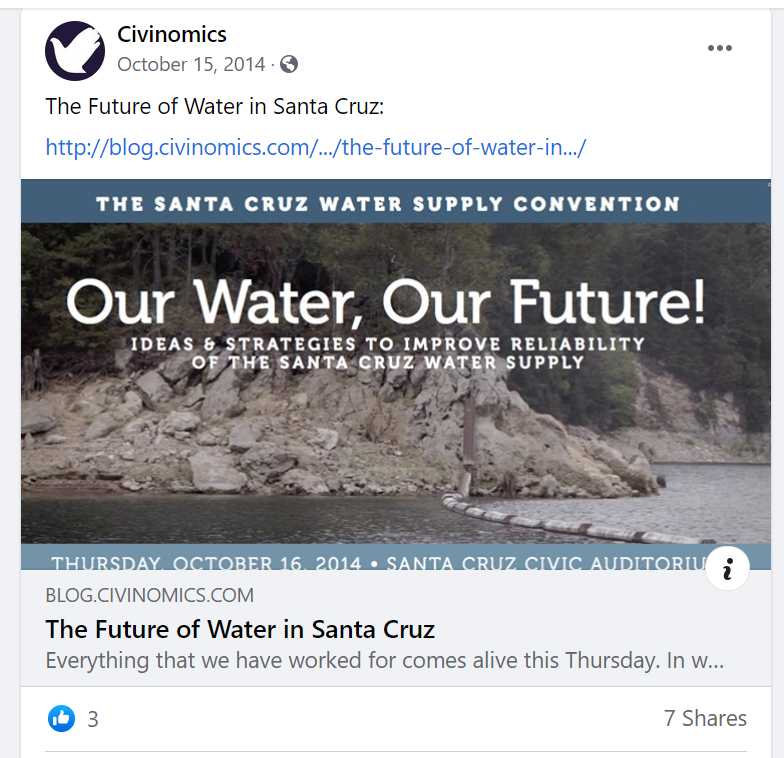Open the three-dot post options menu
This screenshot has width=784, height=758.
click(x=720, y=49)
